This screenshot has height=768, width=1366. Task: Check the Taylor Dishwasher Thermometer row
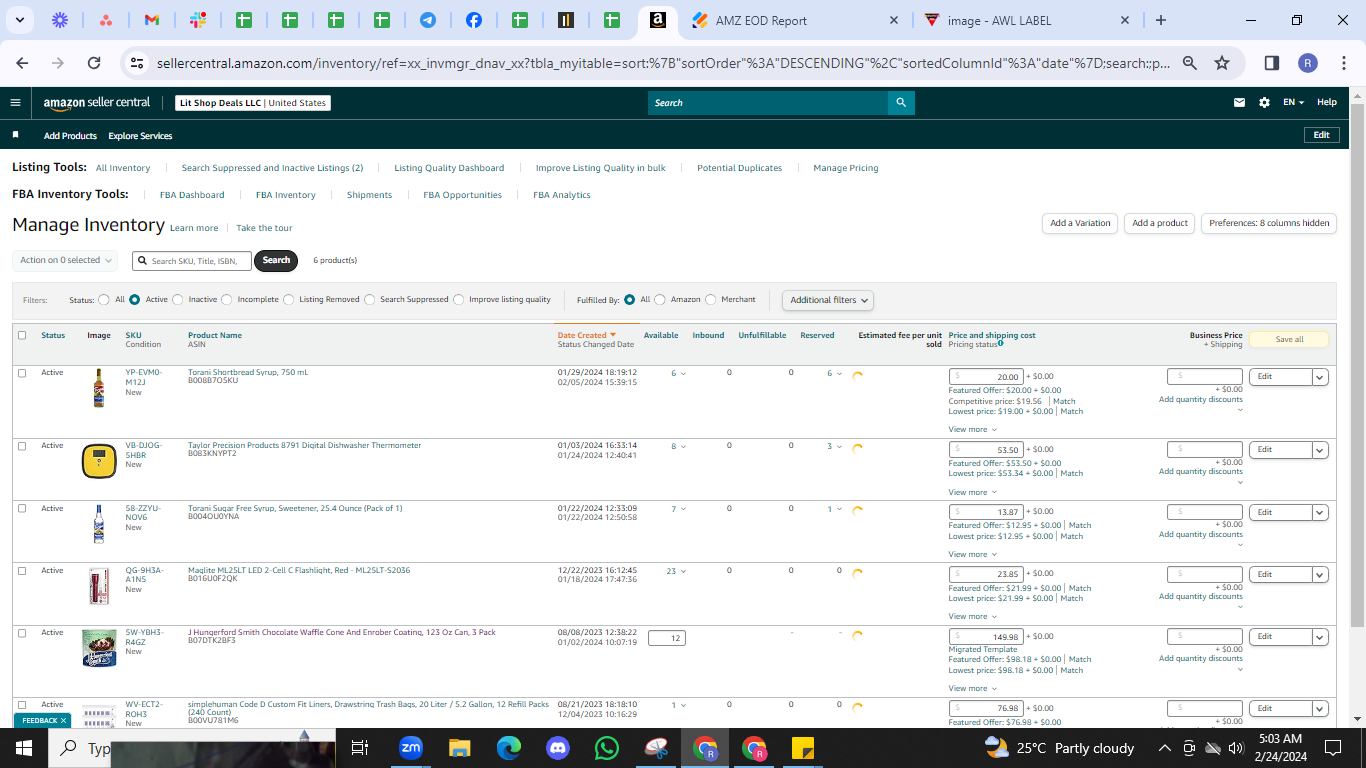tap(22, 446)
